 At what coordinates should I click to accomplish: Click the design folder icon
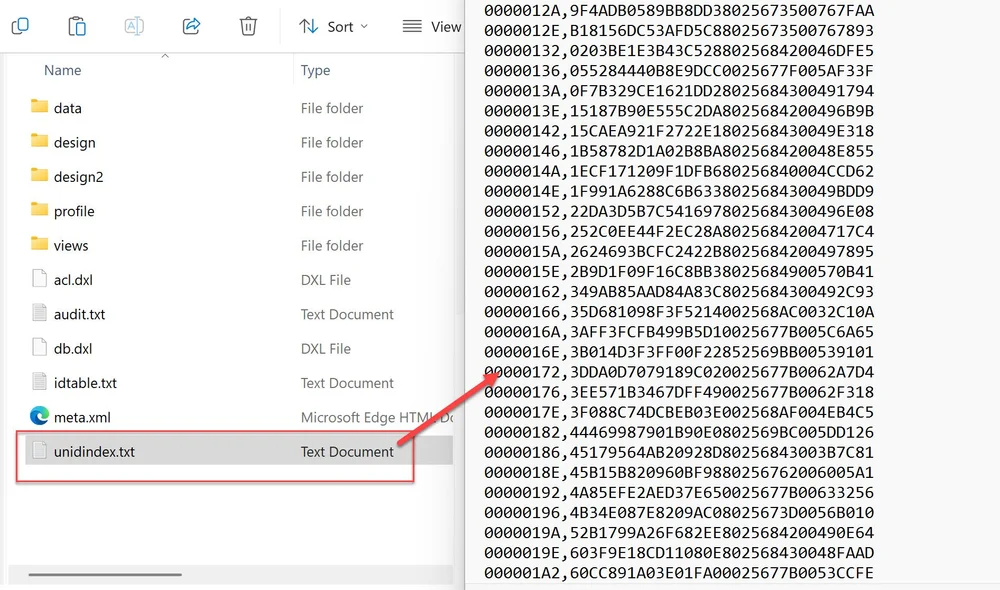click(x=40, y=140)
